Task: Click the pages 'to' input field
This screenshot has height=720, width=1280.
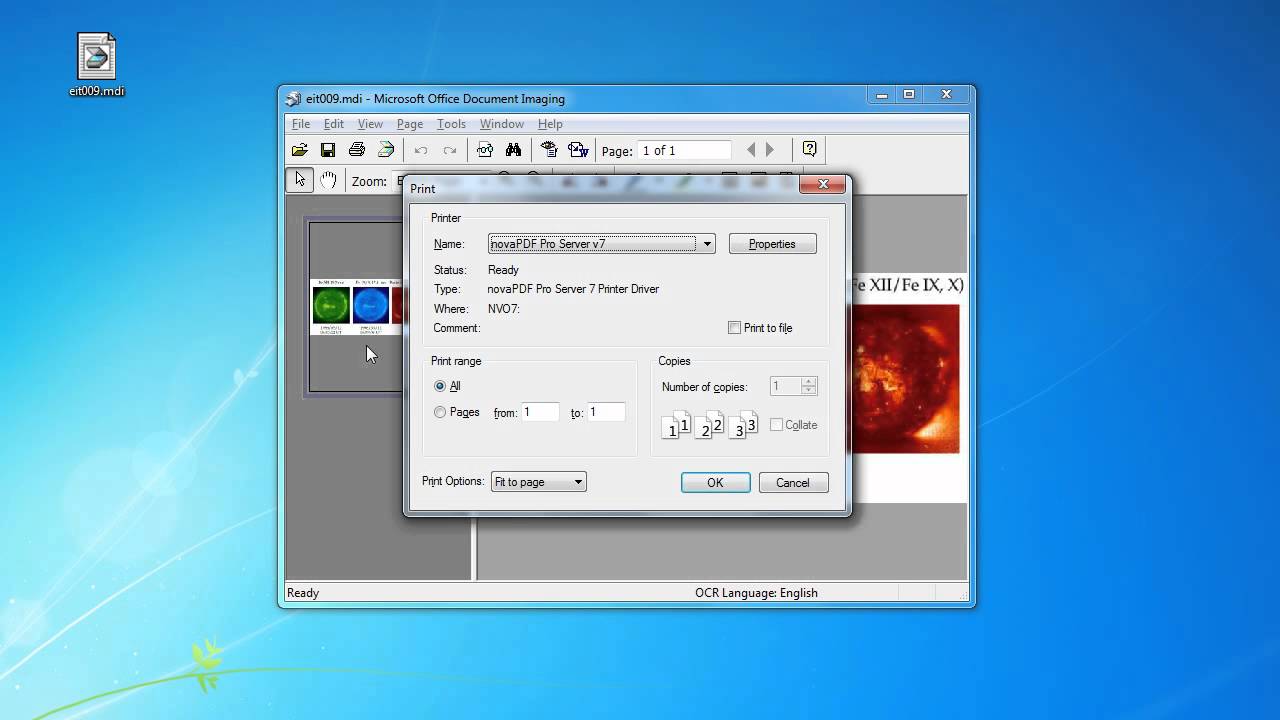Action: pos(606,412)
